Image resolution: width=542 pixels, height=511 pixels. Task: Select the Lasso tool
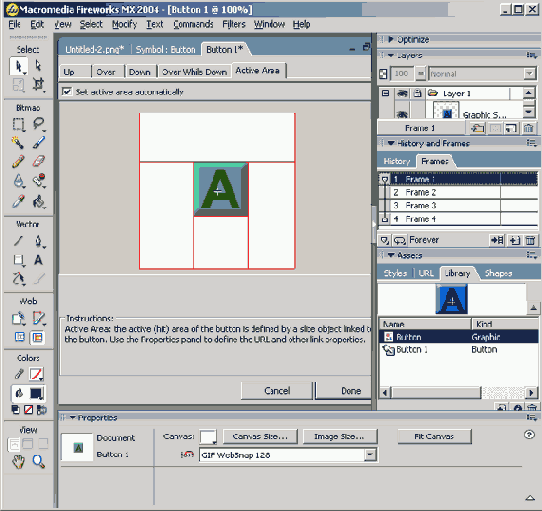(x=39, y=124)
